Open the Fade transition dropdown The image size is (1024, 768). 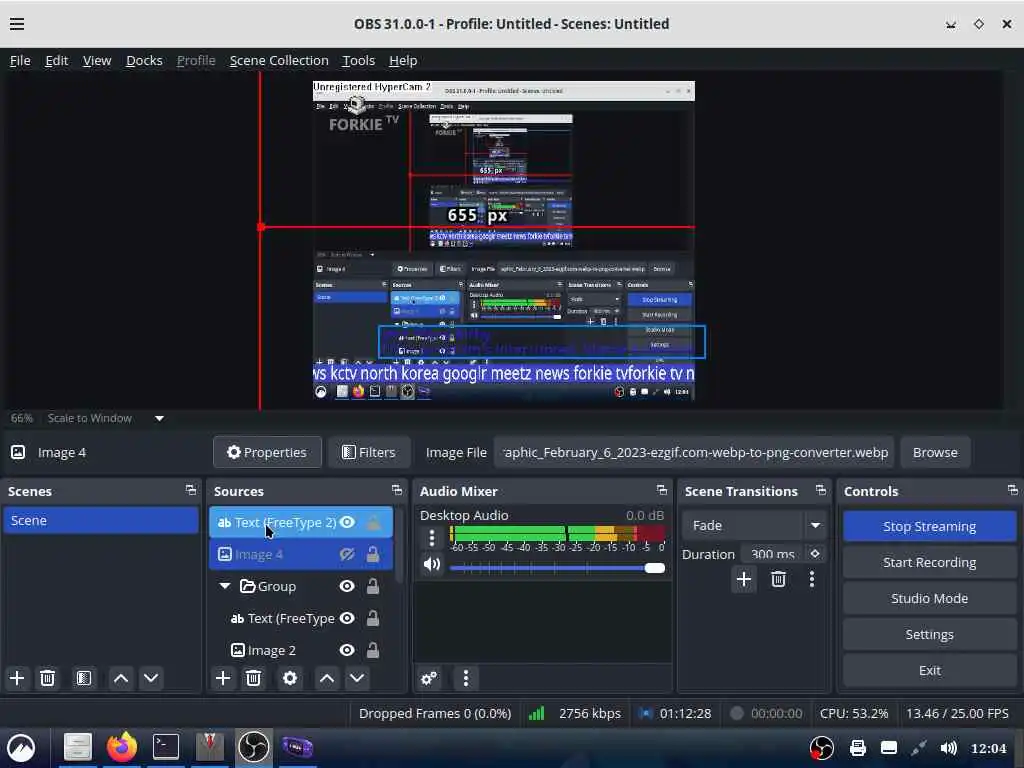click(x=816, y=525)
